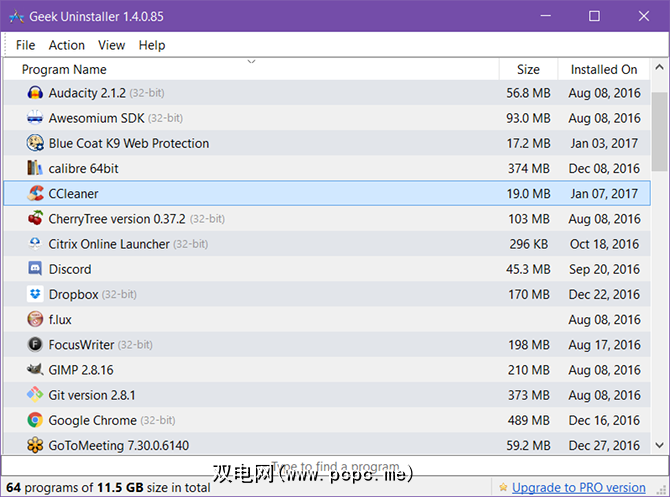Click the GoToMeeting flower icon
The height and width of the screenshot is (497, 670).
coord(35,445)
